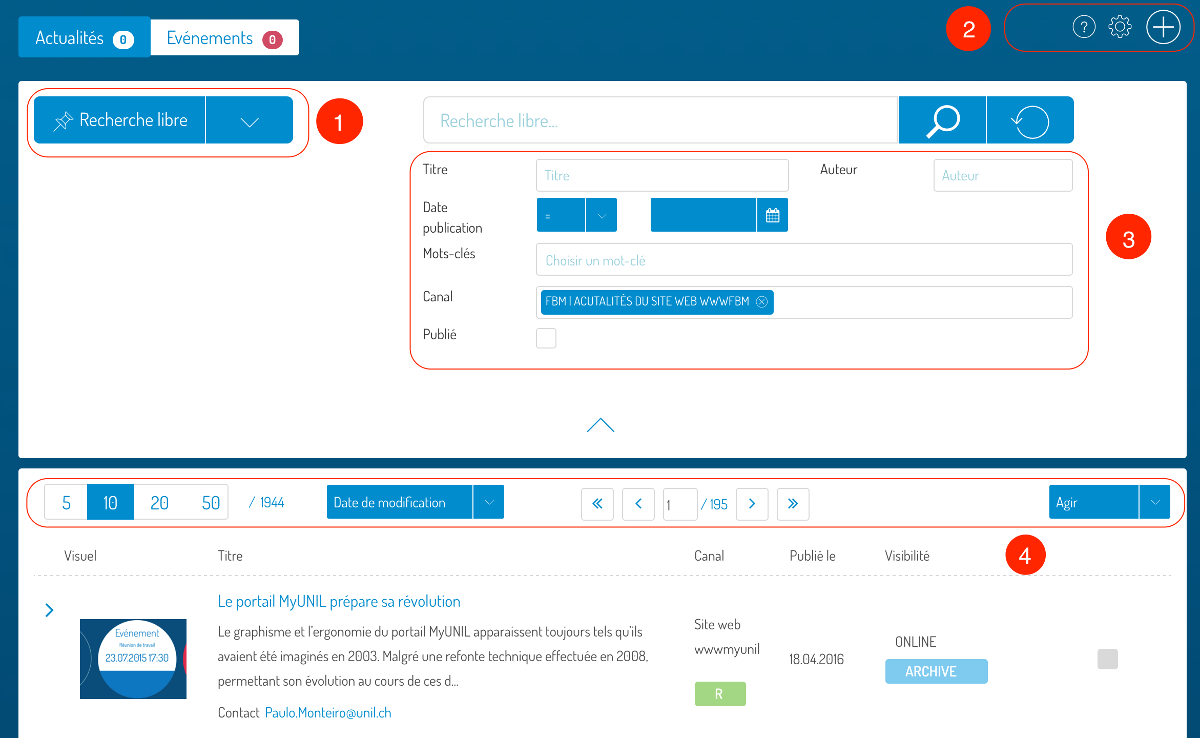Remove the FBM channel filter tag
Viewport: 1200px width, 738px height.
(x=762, y=302)
